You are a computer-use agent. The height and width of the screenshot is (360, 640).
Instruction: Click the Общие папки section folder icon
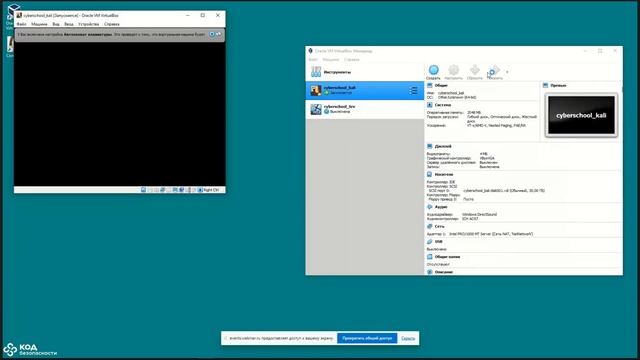pyautogui.click(x=430, y=257)
